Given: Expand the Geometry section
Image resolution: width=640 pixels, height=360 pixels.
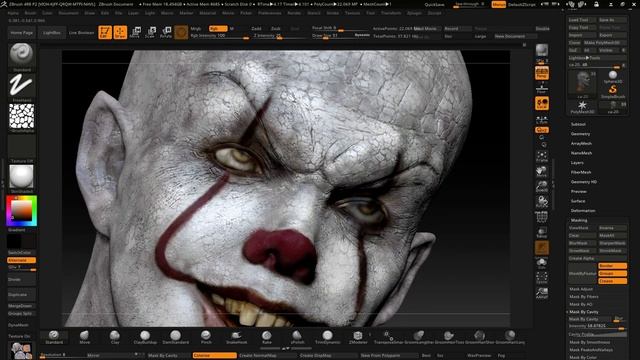Looking at the screenshot, I should [x=580, y=134].
